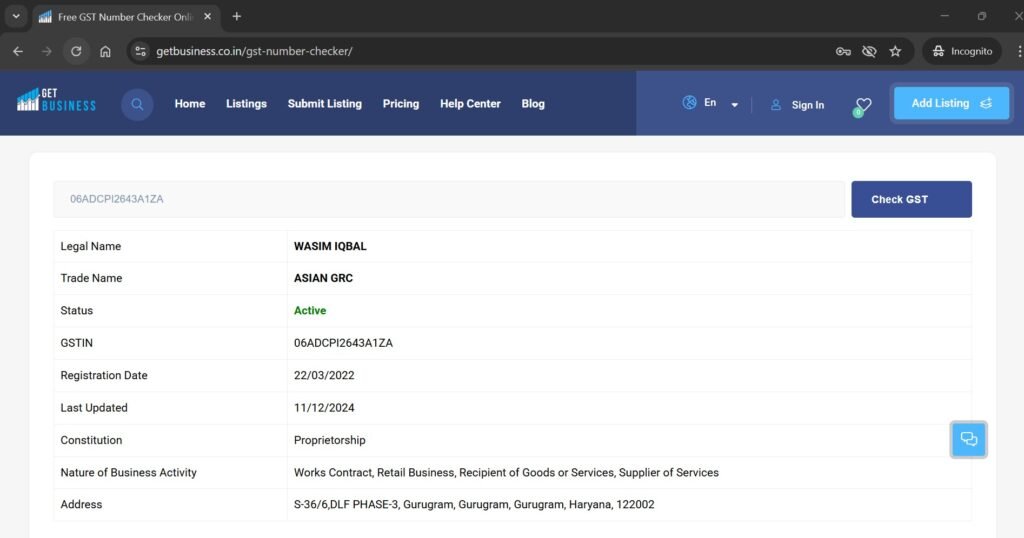
Task: Open the wishlist heart icon
Action: coord(863,104)
